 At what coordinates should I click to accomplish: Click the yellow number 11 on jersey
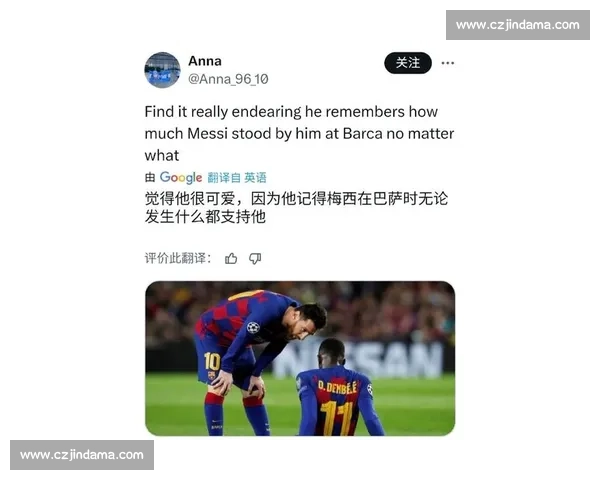(337, 418)
